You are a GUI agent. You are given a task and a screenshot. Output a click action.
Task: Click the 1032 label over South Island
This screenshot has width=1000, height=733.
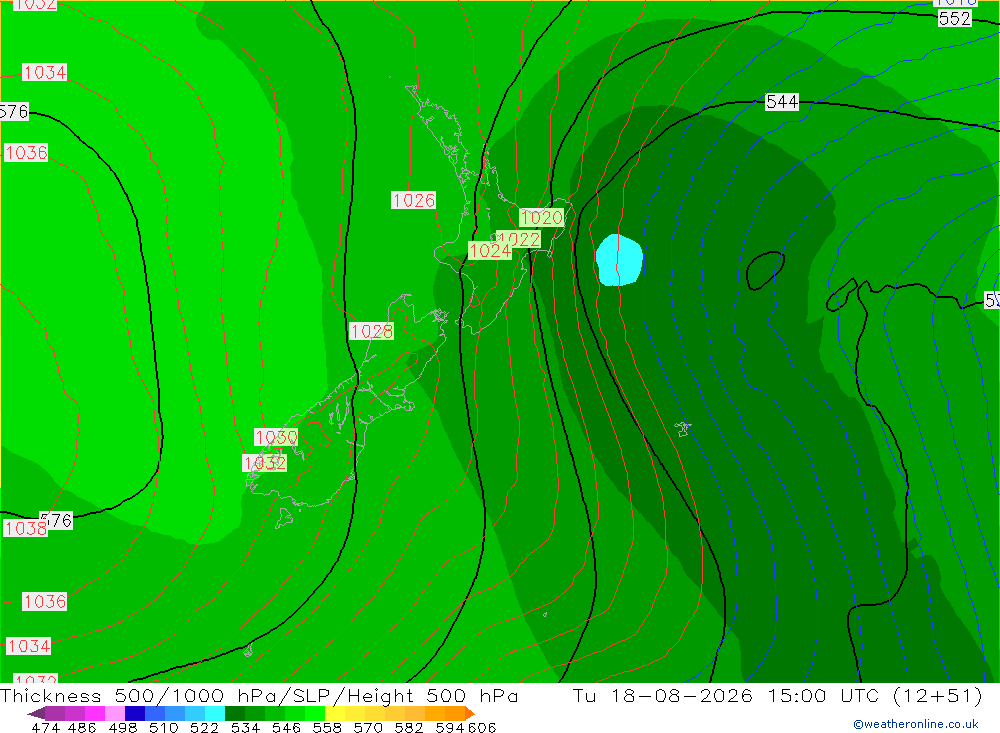265,463
